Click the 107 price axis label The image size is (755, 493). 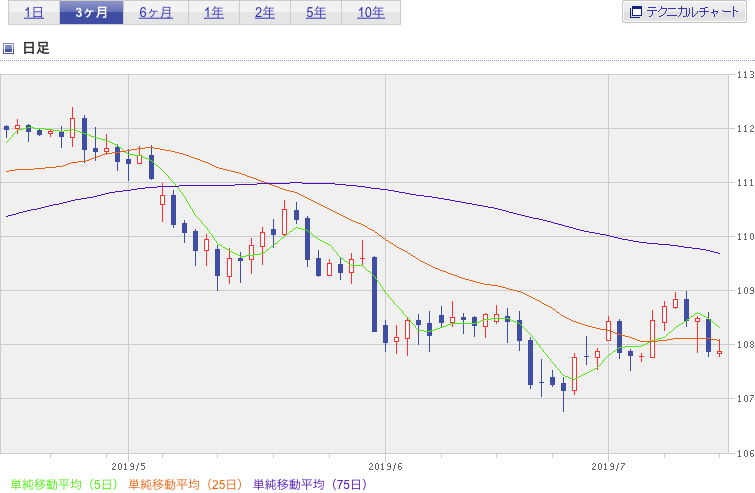pos(745,398)
